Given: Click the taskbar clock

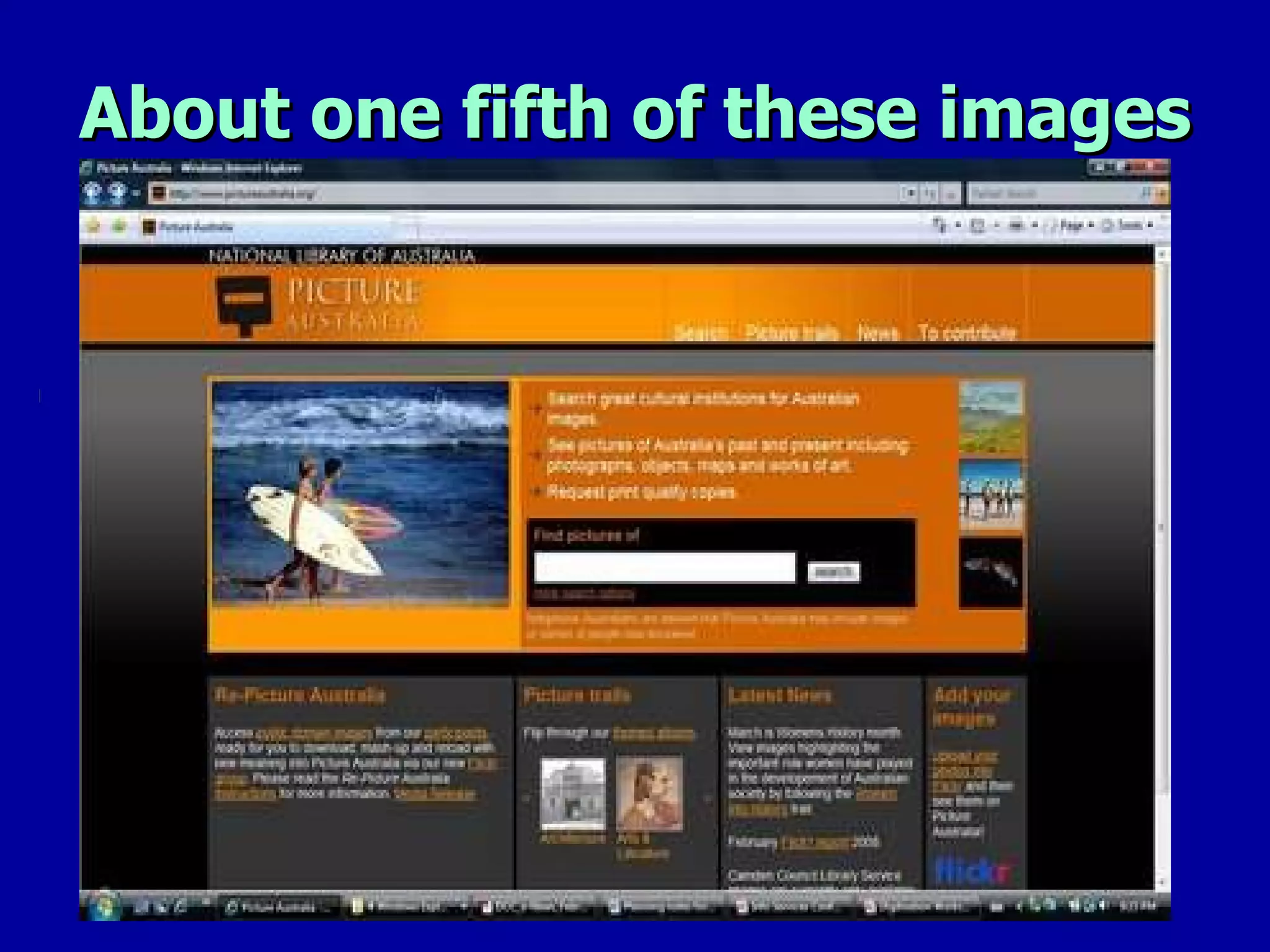Looking at the screenshot, I should coord(1137,907).
